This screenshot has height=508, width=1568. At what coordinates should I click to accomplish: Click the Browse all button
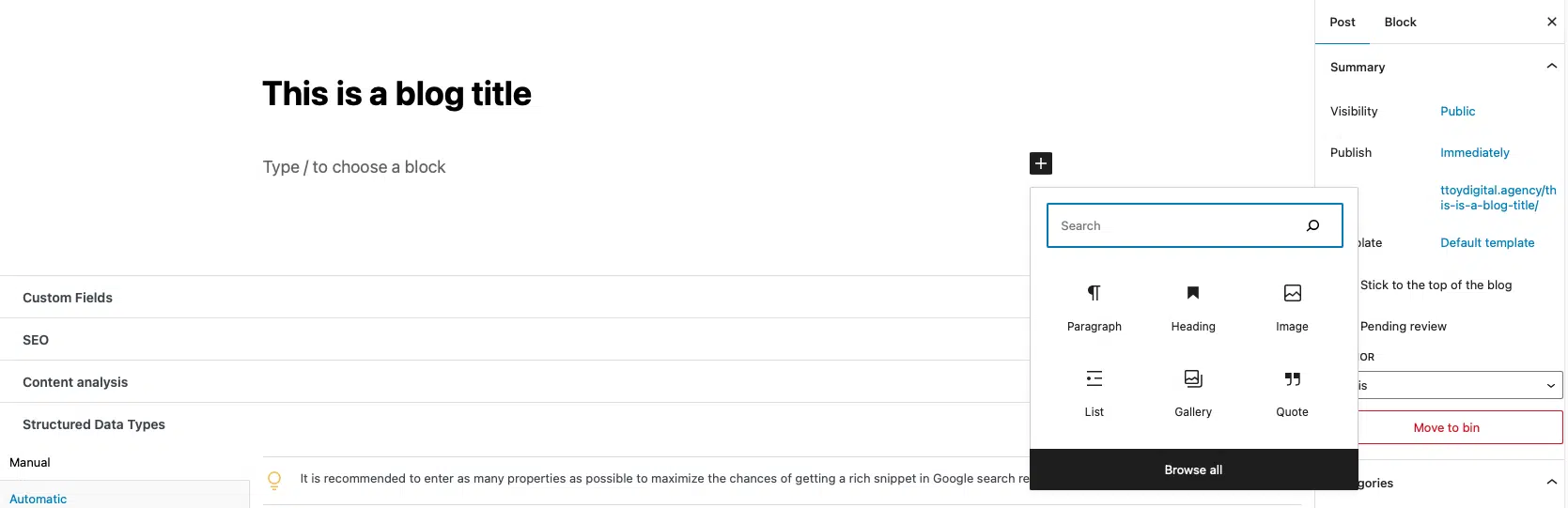click(1193, 470)
